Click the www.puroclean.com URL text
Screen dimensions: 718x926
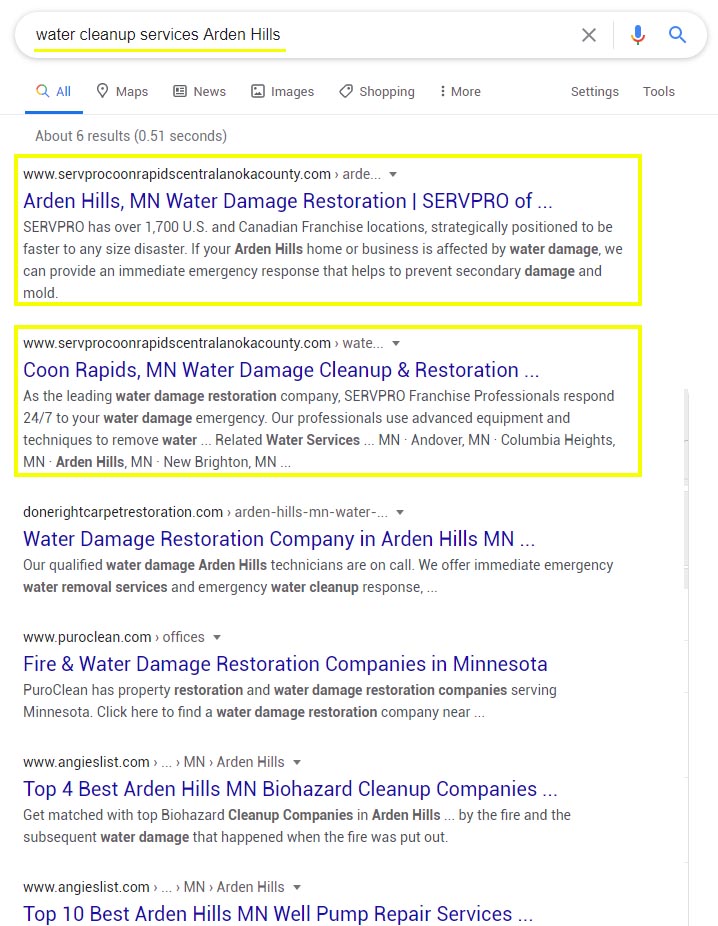coord(87,637)
